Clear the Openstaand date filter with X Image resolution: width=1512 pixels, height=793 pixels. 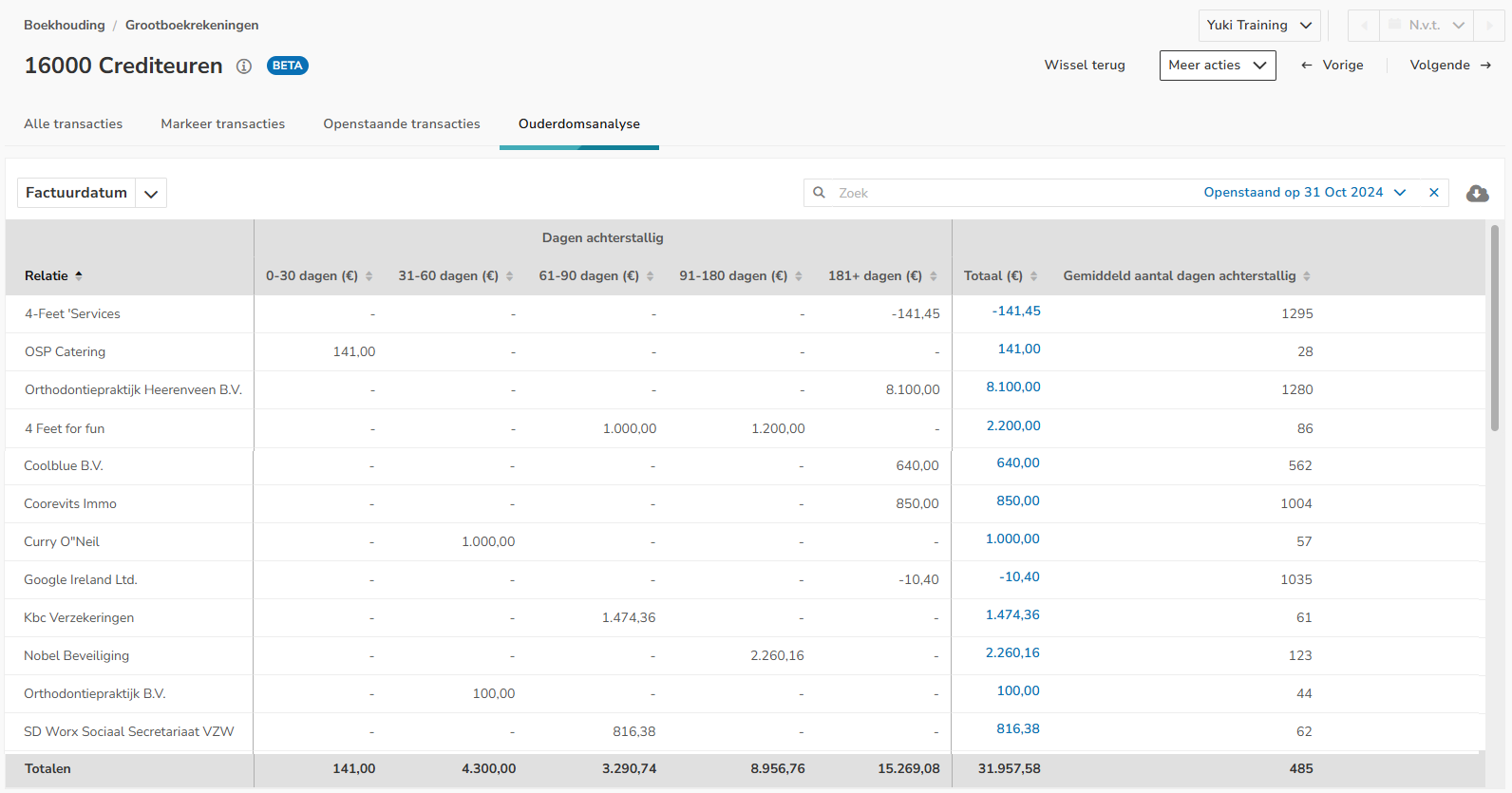click(1433, 193)
